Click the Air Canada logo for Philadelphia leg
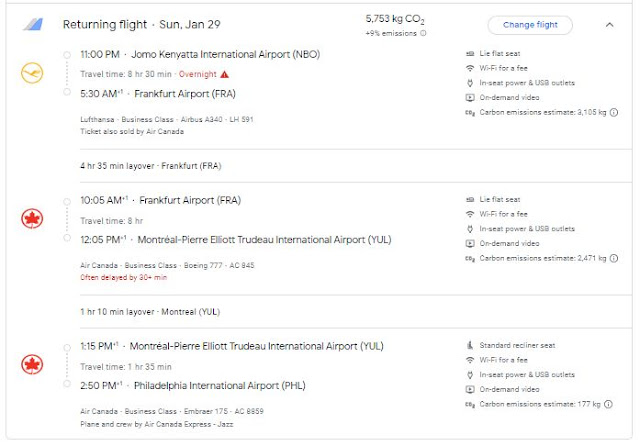640x446 pixels. tap(33, 365)
